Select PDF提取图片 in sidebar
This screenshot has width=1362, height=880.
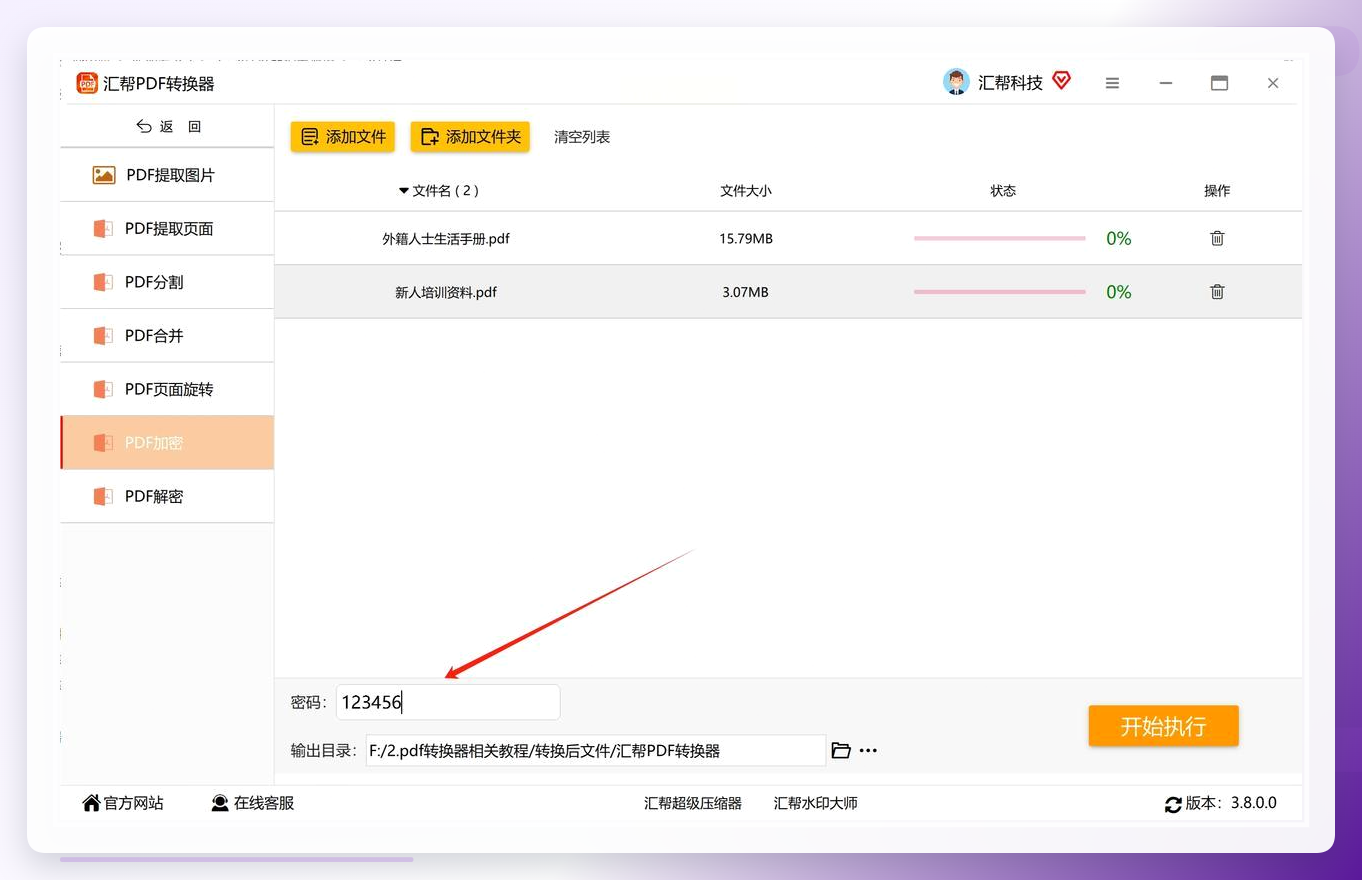tap(167, 175)
